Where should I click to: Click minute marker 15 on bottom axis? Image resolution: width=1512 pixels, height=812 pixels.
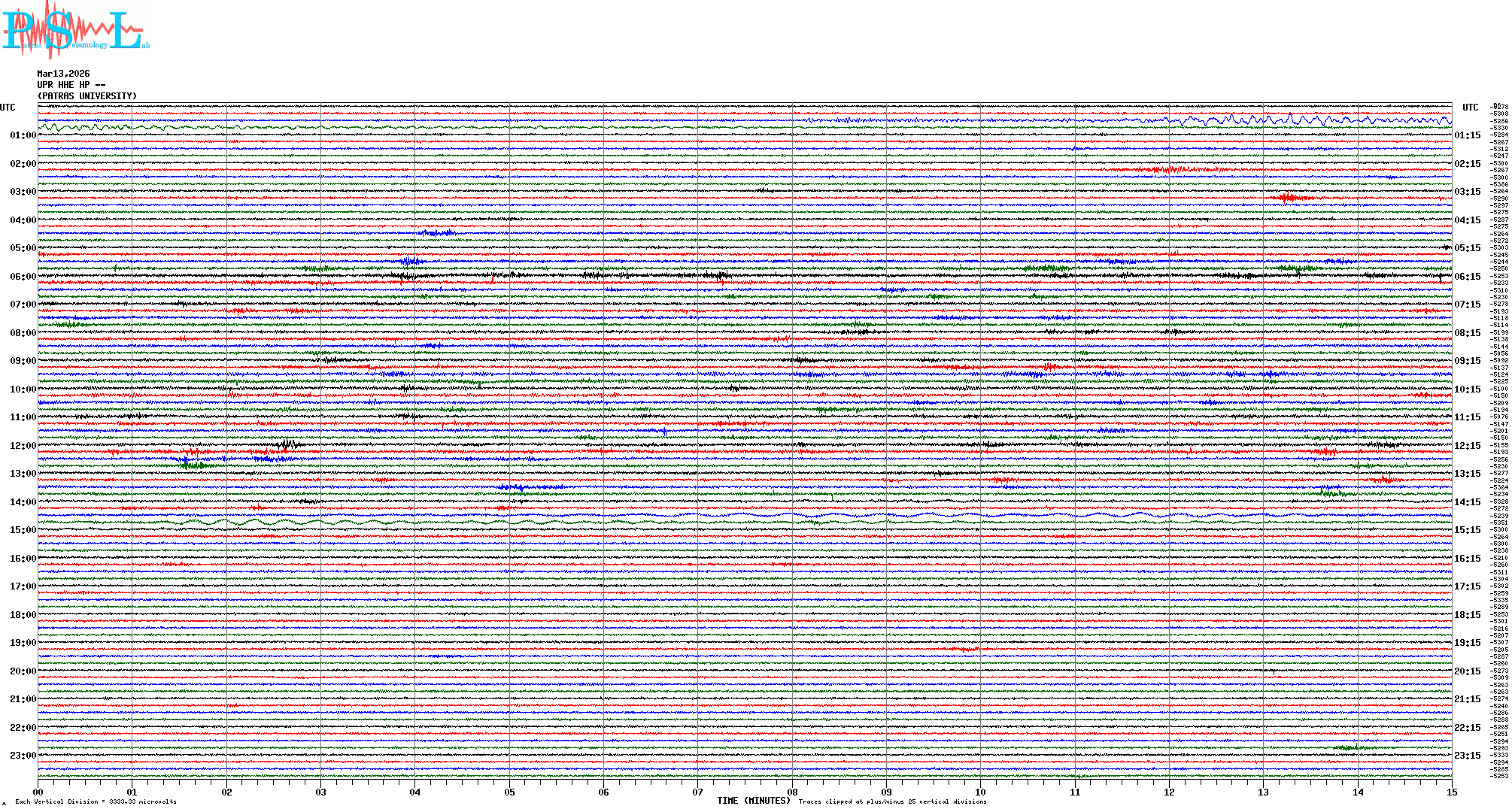coord(1452,792)
